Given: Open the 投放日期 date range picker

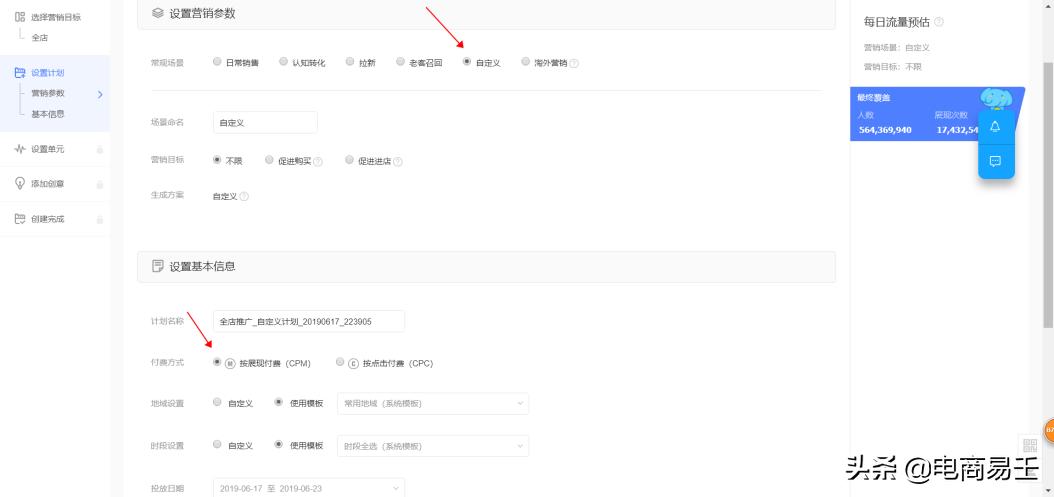Looking at the screenshot, I should coord(309,488).
